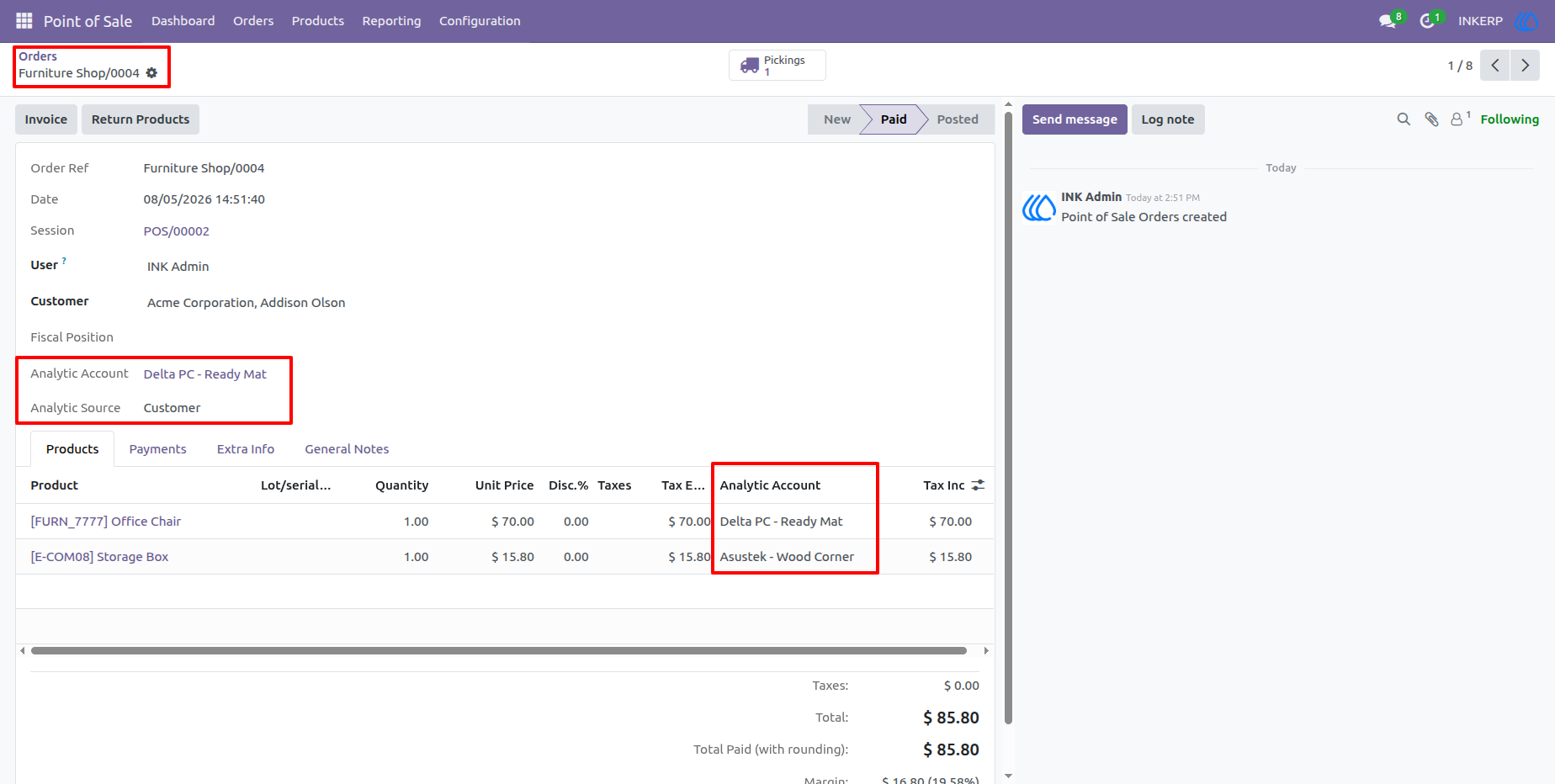The image size is (1555, 784).
Task: Open the apps grid menu icon
Action: (24, 20)
